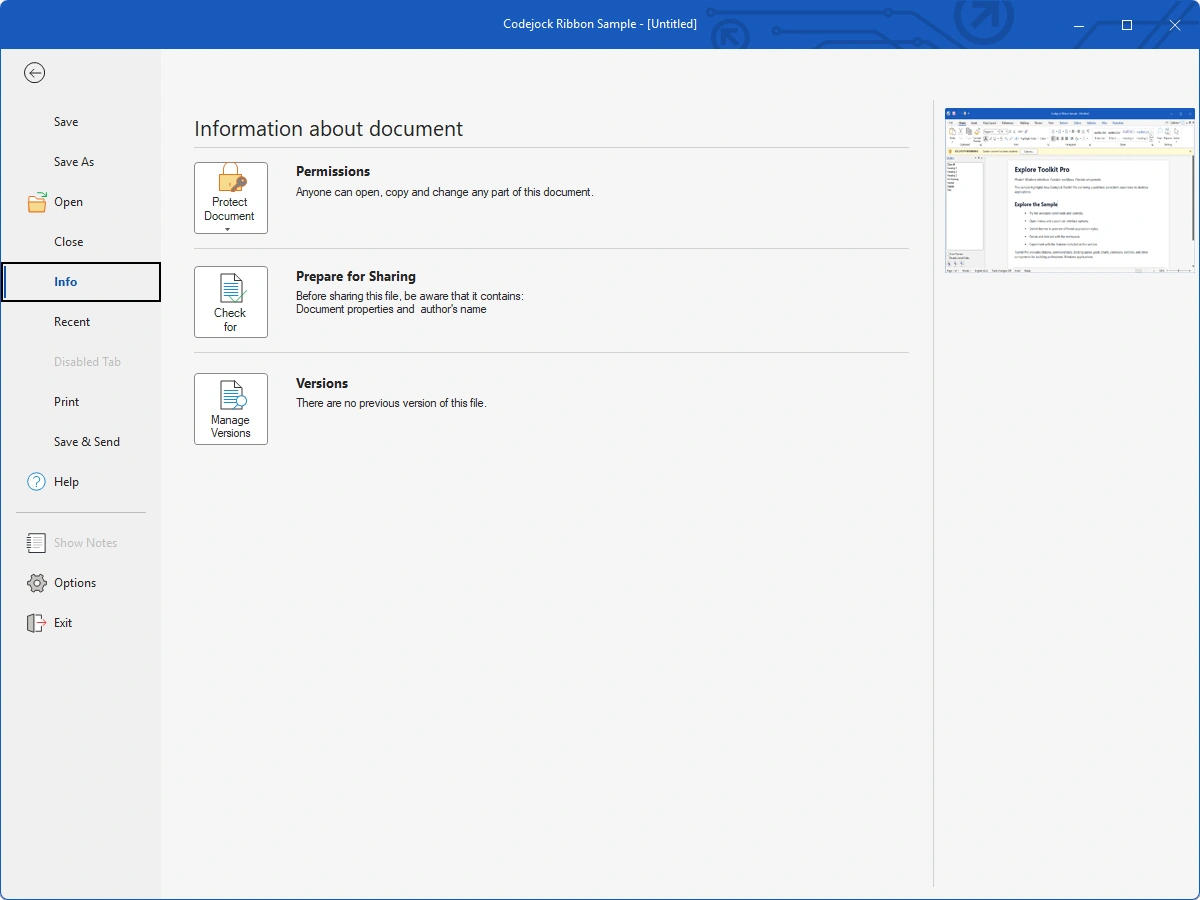Click the Options gear icon

[x=37, y=583]
